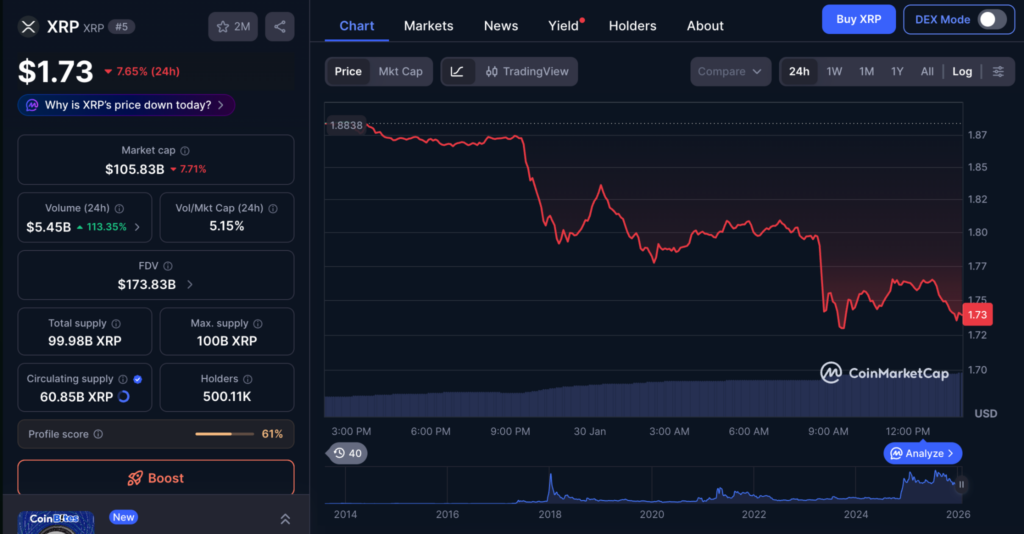Expand FDV details chevron
Screen dimensions: 1024x534
[x=190, y=284]
